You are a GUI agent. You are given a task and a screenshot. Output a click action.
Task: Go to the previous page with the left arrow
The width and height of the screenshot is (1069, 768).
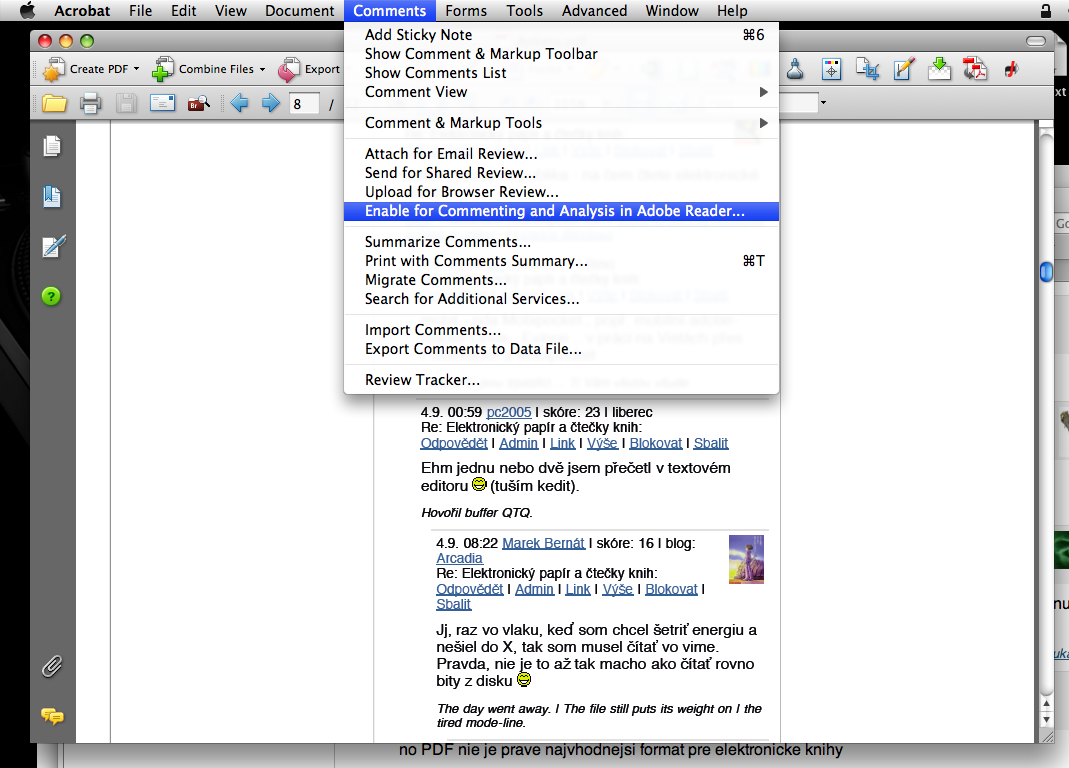pyautogui.click(x=239, y=104)
